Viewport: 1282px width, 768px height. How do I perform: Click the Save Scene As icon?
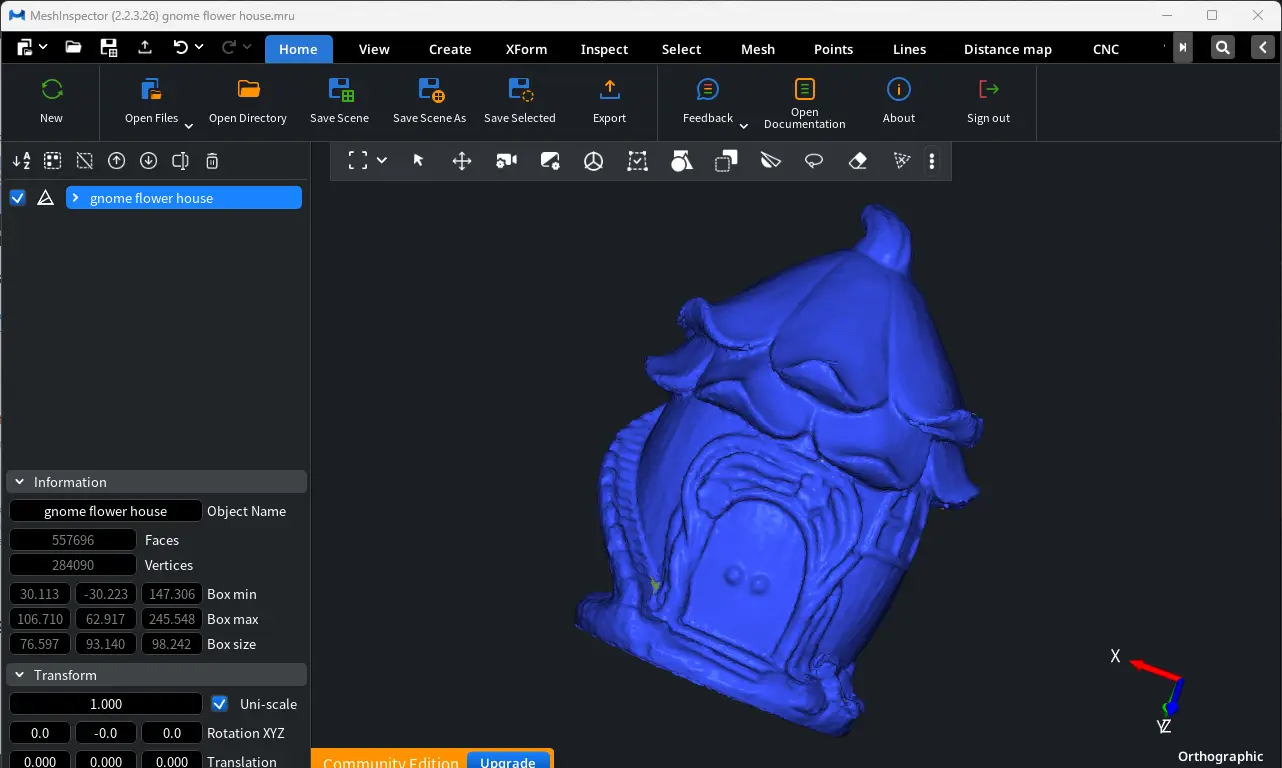430,90
